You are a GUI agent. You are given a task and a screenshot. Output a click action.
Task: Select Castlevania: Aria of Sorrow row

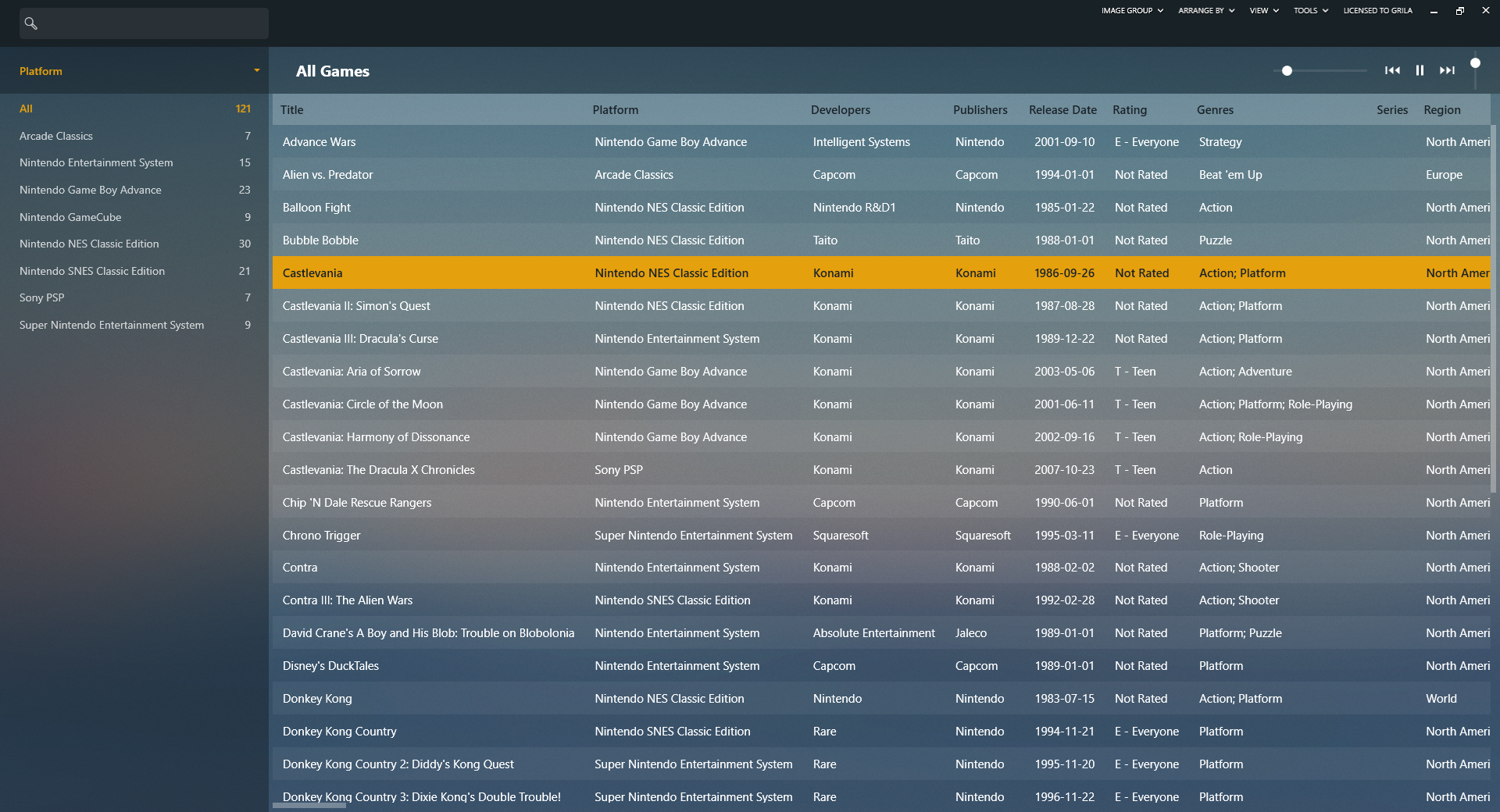click(x=881, y=372)
